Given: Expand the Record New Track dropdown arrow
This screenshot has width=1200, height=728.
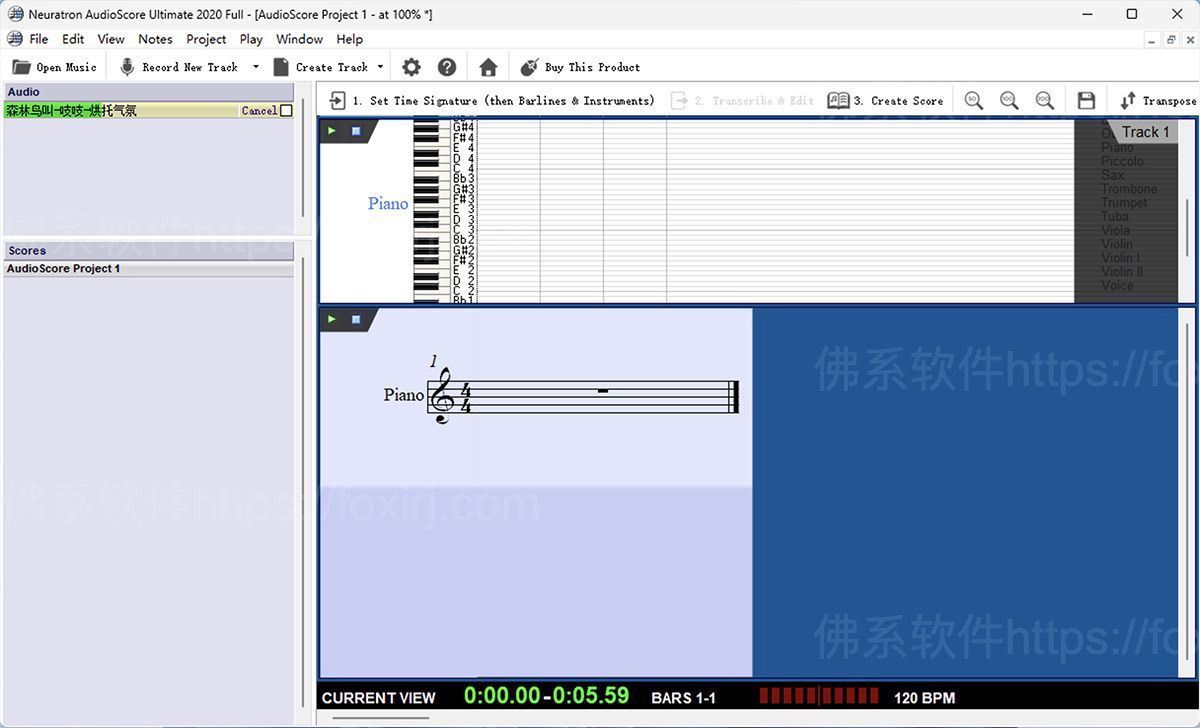Looking at the screenshot, I should 255,67.
